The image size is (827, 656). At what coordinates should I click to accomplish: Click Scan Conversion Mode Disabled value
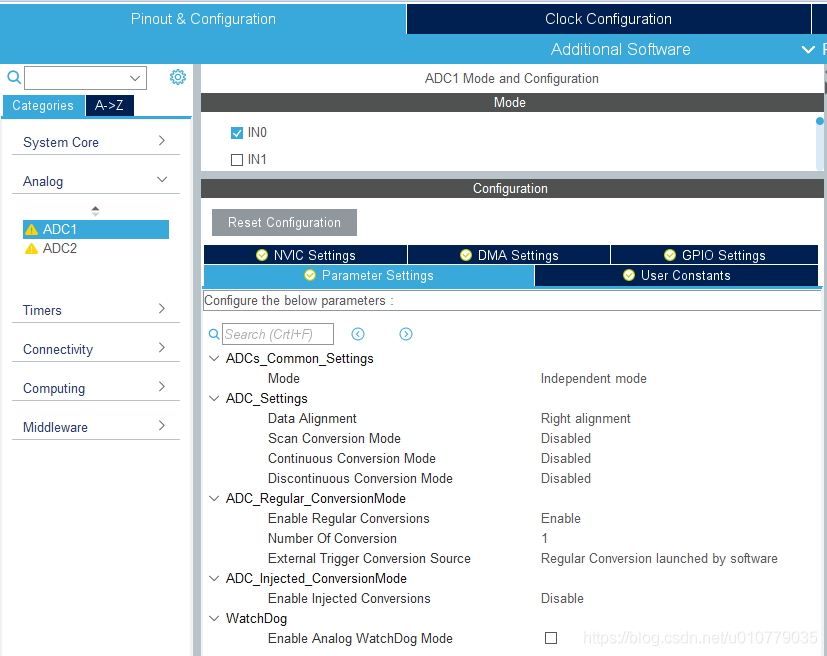(565, 439)
